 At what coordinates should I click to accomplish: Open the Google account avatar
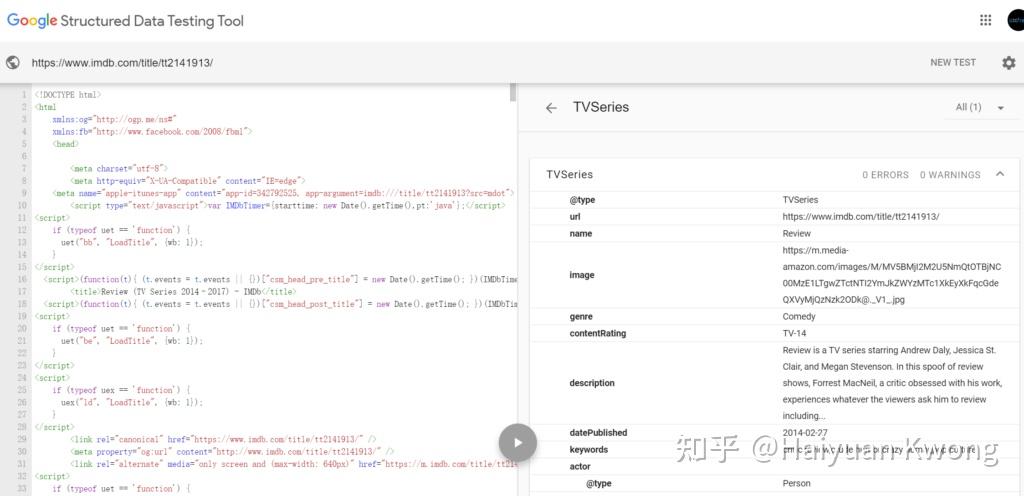(1016, 20)
